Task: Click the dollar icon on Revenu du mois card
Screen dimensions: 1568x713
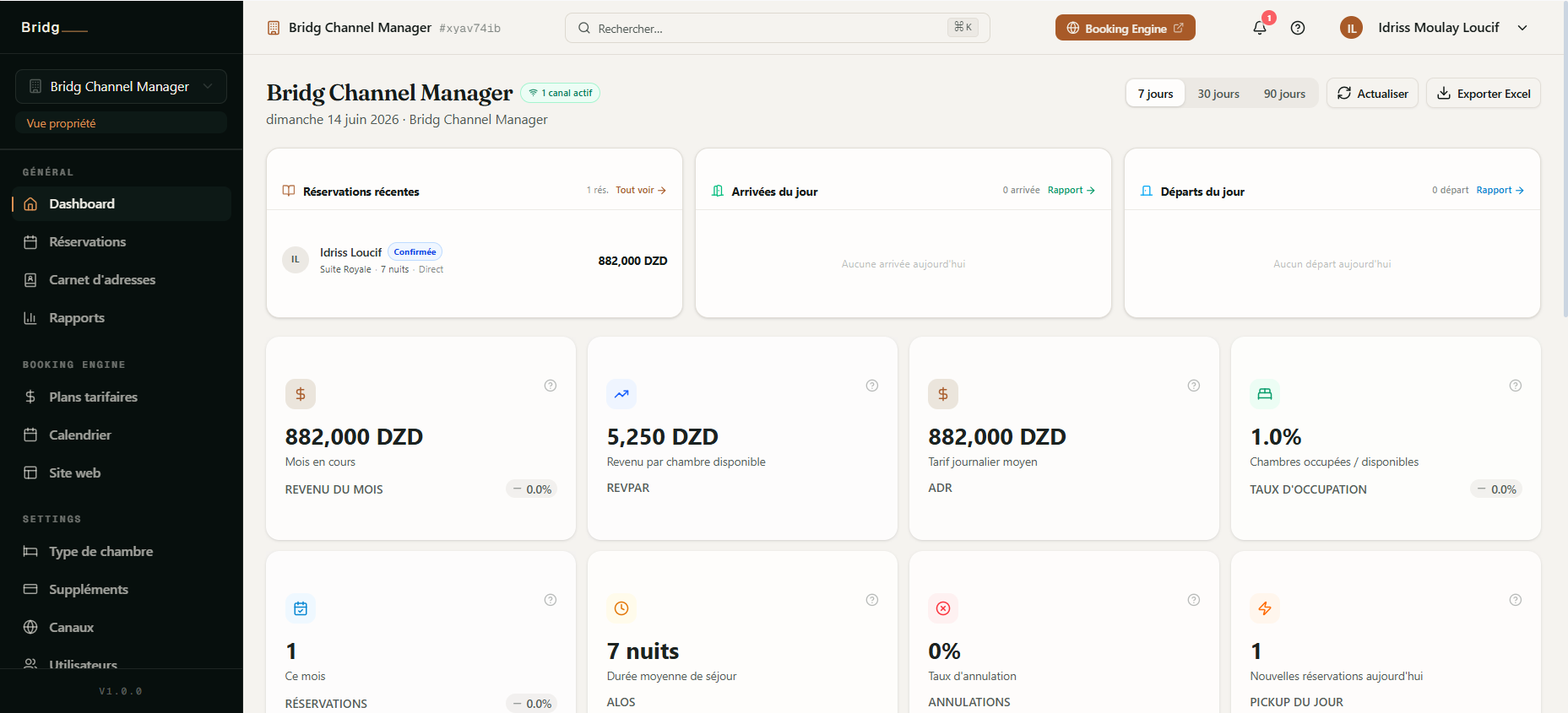Action: tap(301, 394)
